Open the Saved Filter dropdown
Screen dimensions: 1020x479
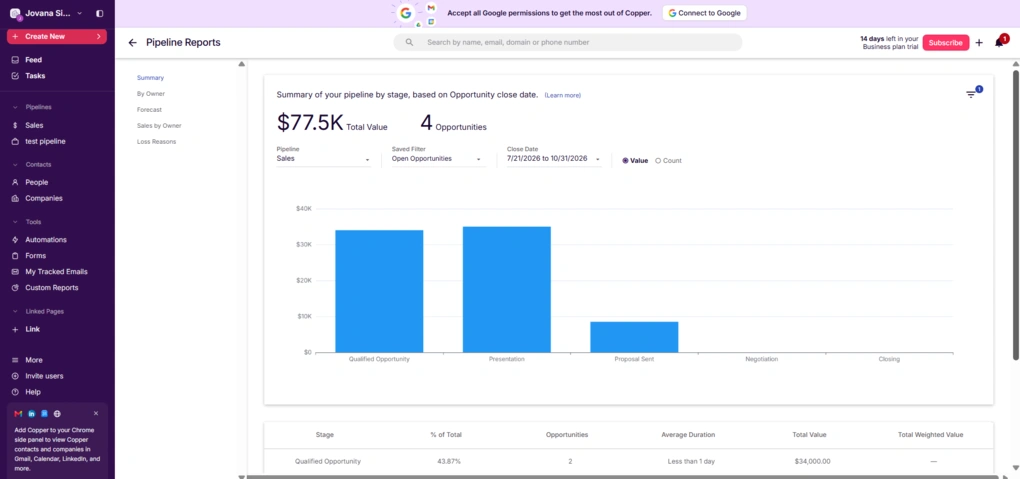tap(438, 159)
